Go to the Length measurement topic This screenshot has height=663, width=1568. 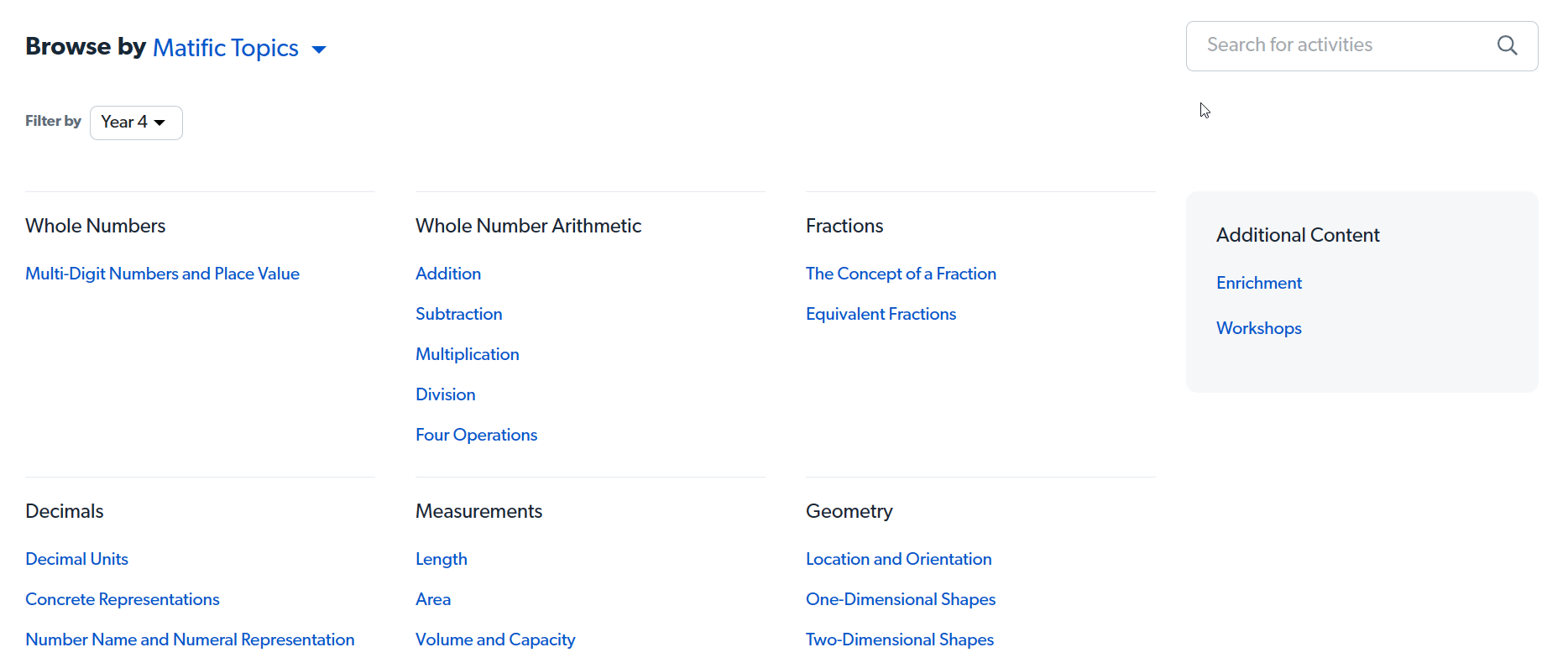coord(441,559)
